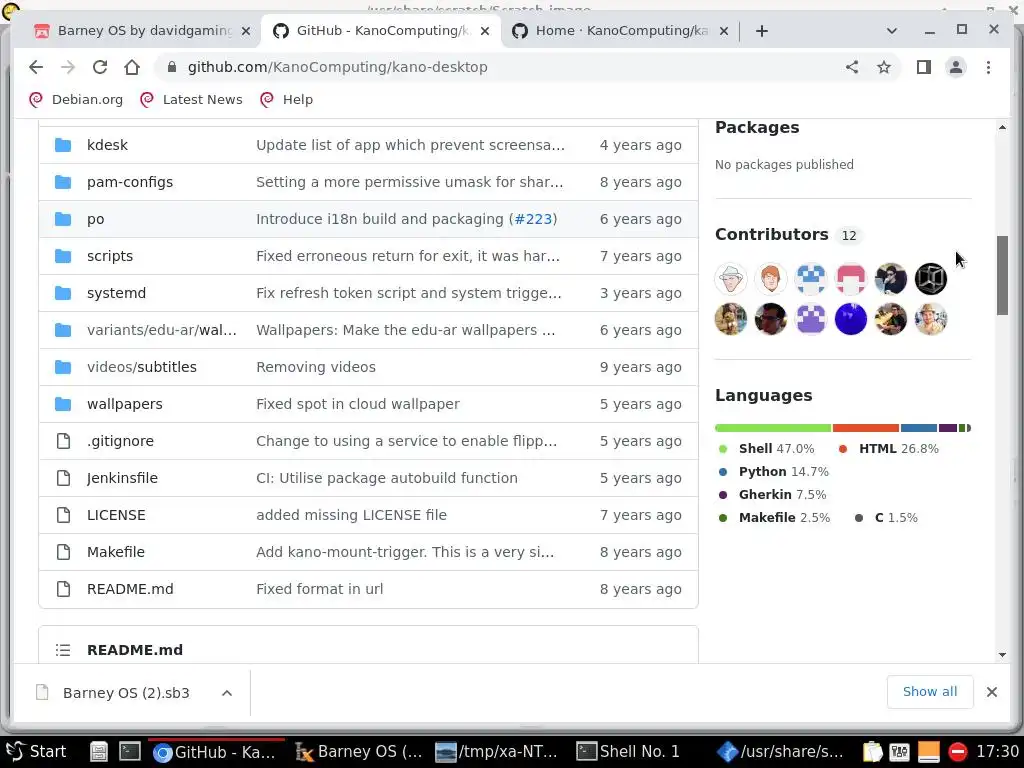Image resolution: width=1024 pixels, height=768 pixels.
Task: Click the page vertical scrollbar thumb
Action: pyautogui.click(x=1002, y=275)
